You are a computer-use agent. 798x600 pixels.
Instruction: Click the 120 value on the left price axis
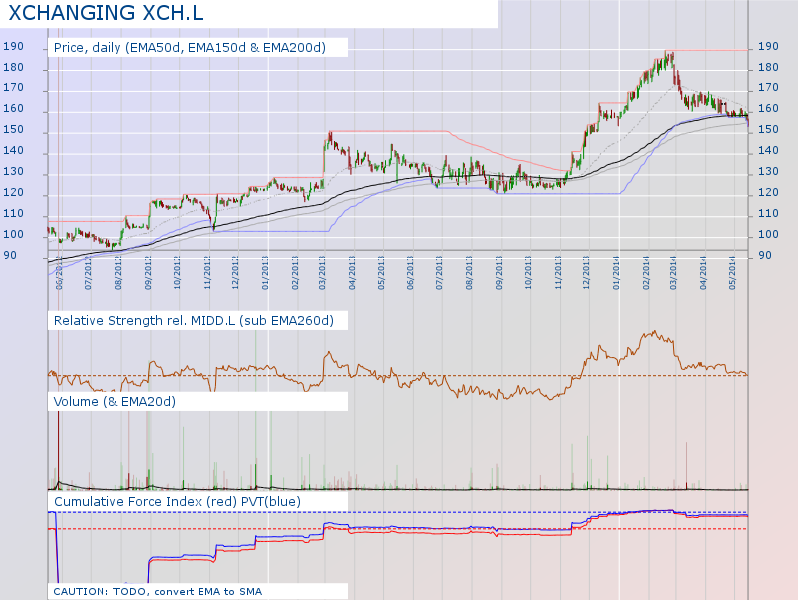(x=14, y=192)
